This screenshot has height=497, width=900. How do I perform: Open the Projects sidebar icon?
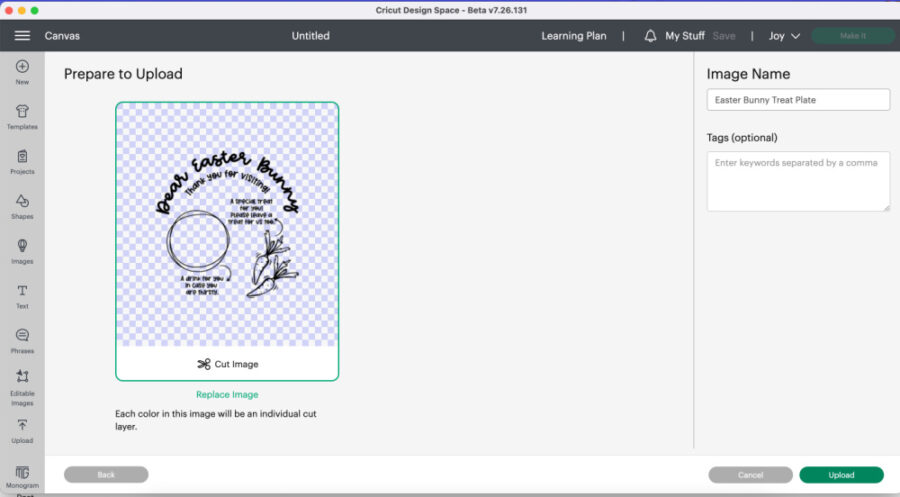[x=22, y=156]
